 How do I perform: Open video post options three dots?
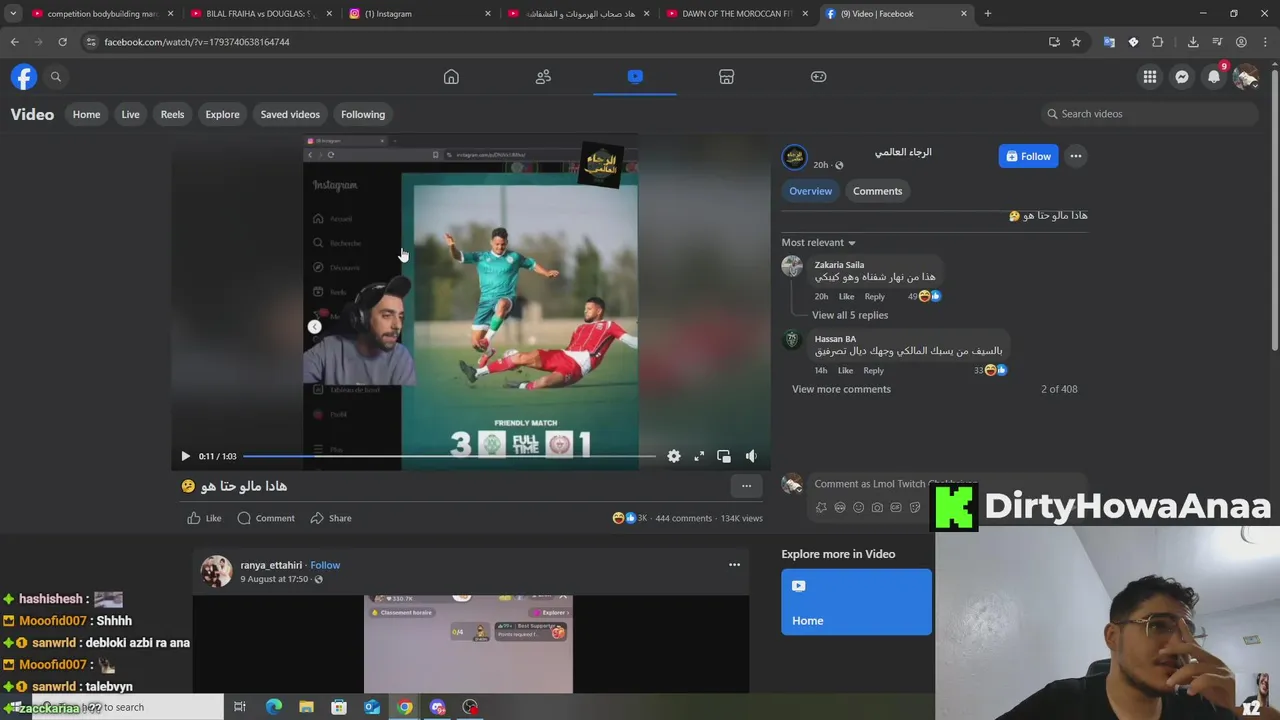(x=746, y=486)
